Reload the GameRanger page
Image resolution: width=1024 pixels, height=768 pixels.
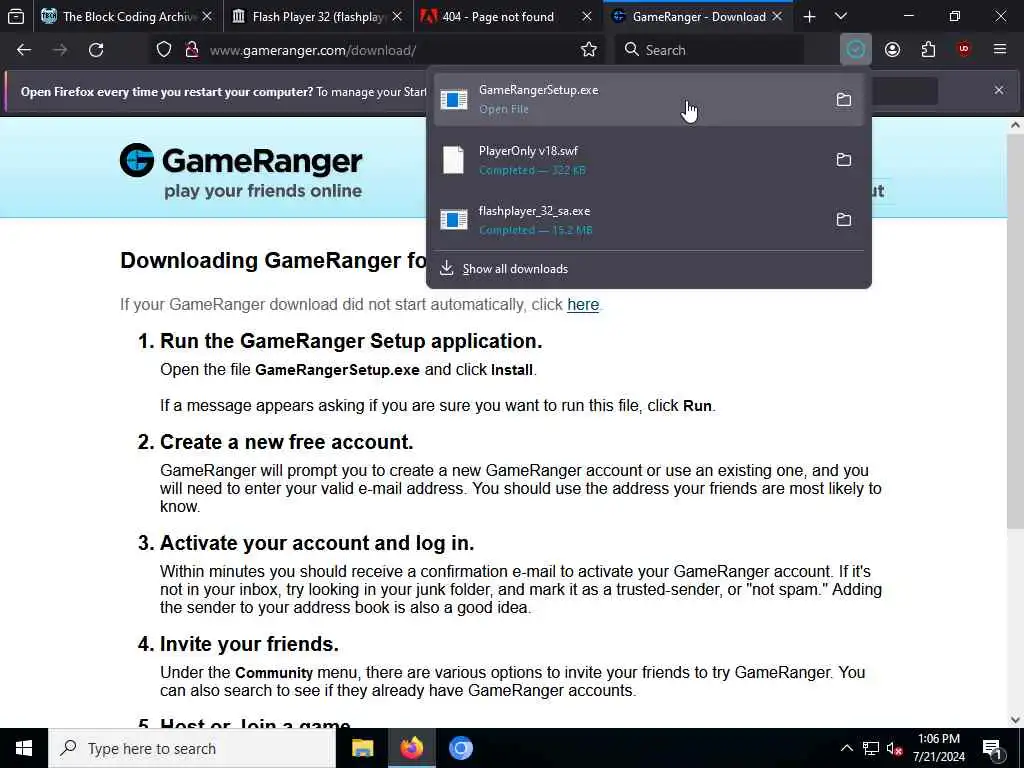coord(96,50)
